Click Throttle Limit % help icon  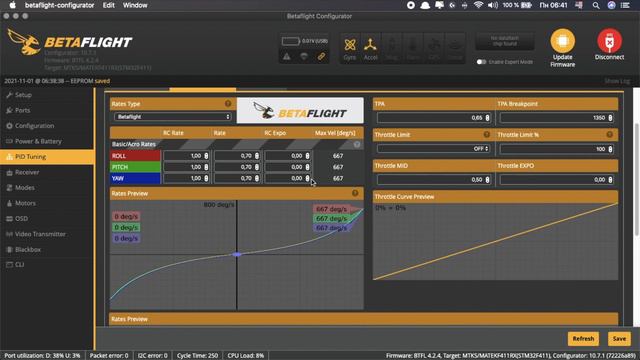(x=609, y=134)
